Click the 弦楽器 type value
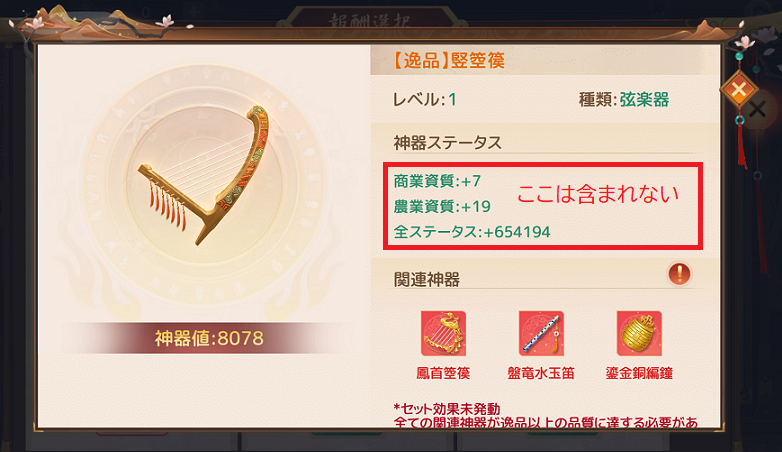This screenshot has height=452, width=782. [644, 100]
